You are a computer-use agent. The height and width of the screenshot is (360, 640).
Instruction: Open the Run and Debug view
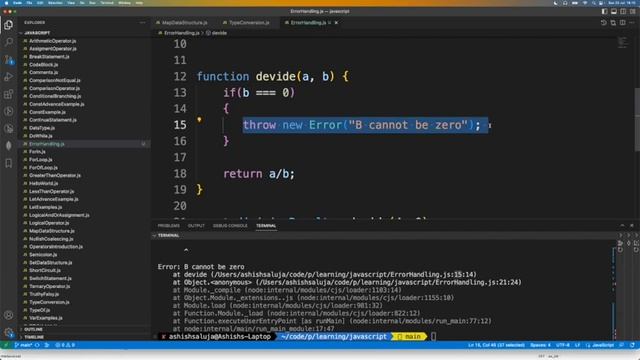coord(9,77)
